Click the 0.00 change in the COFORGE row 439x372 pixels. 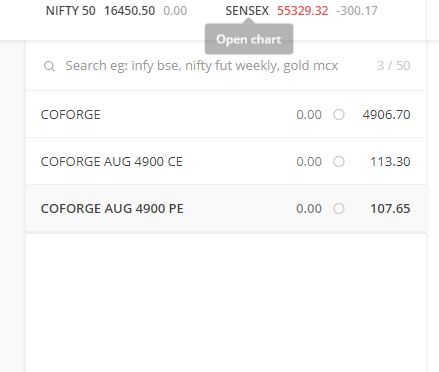point(309,115)
